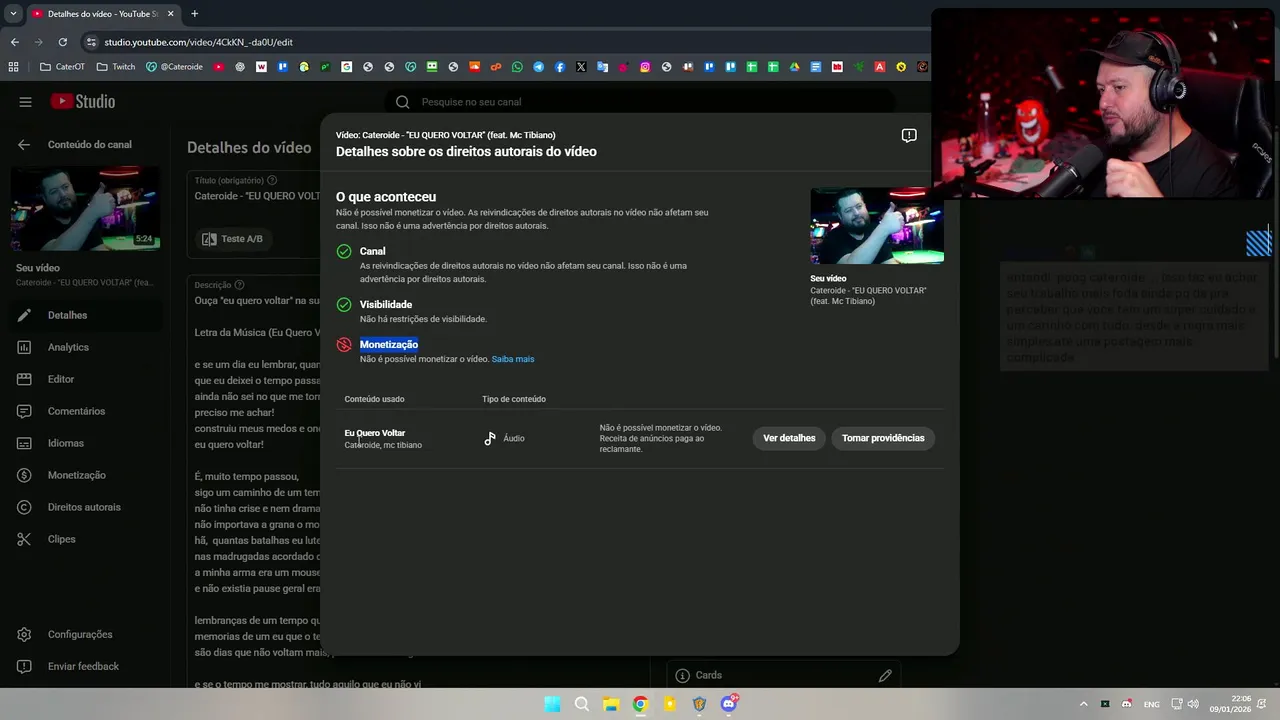Image resolution: width=1280 pixels, height=720 pixels.
Task: Click the Título help question icon
Action: tap(272, 181)
